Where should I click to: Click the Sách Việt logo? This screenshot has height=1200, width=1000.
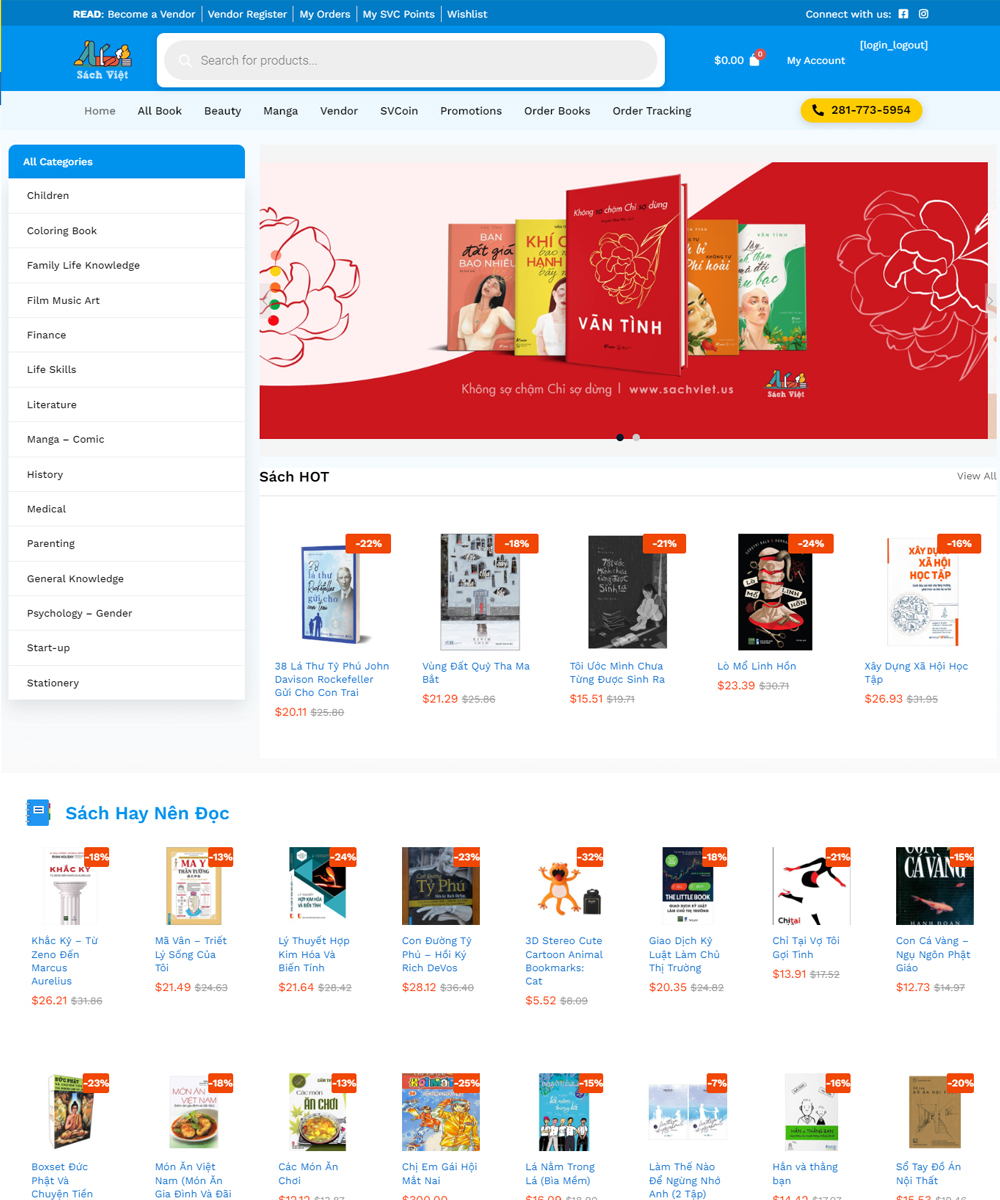point(102,61)
